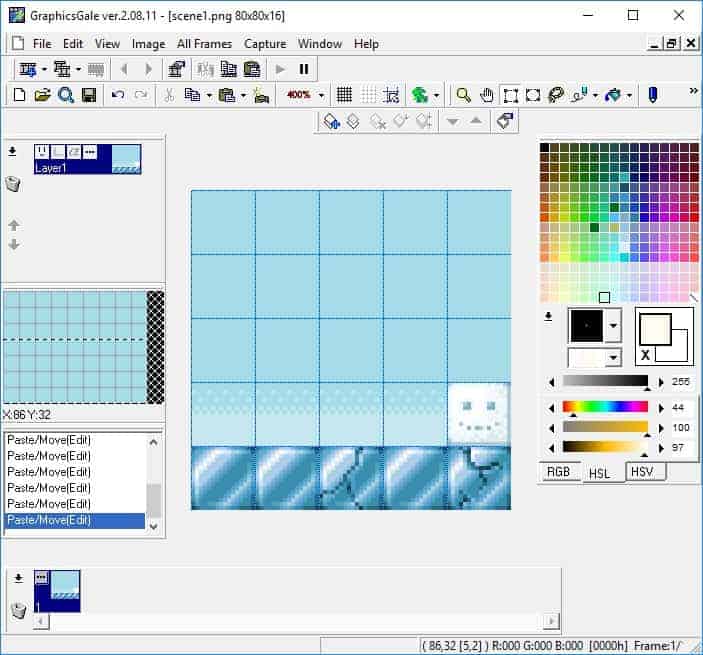Open the File menu
Viewport: 703px width, 655px height.
click(x=42, y=44)
